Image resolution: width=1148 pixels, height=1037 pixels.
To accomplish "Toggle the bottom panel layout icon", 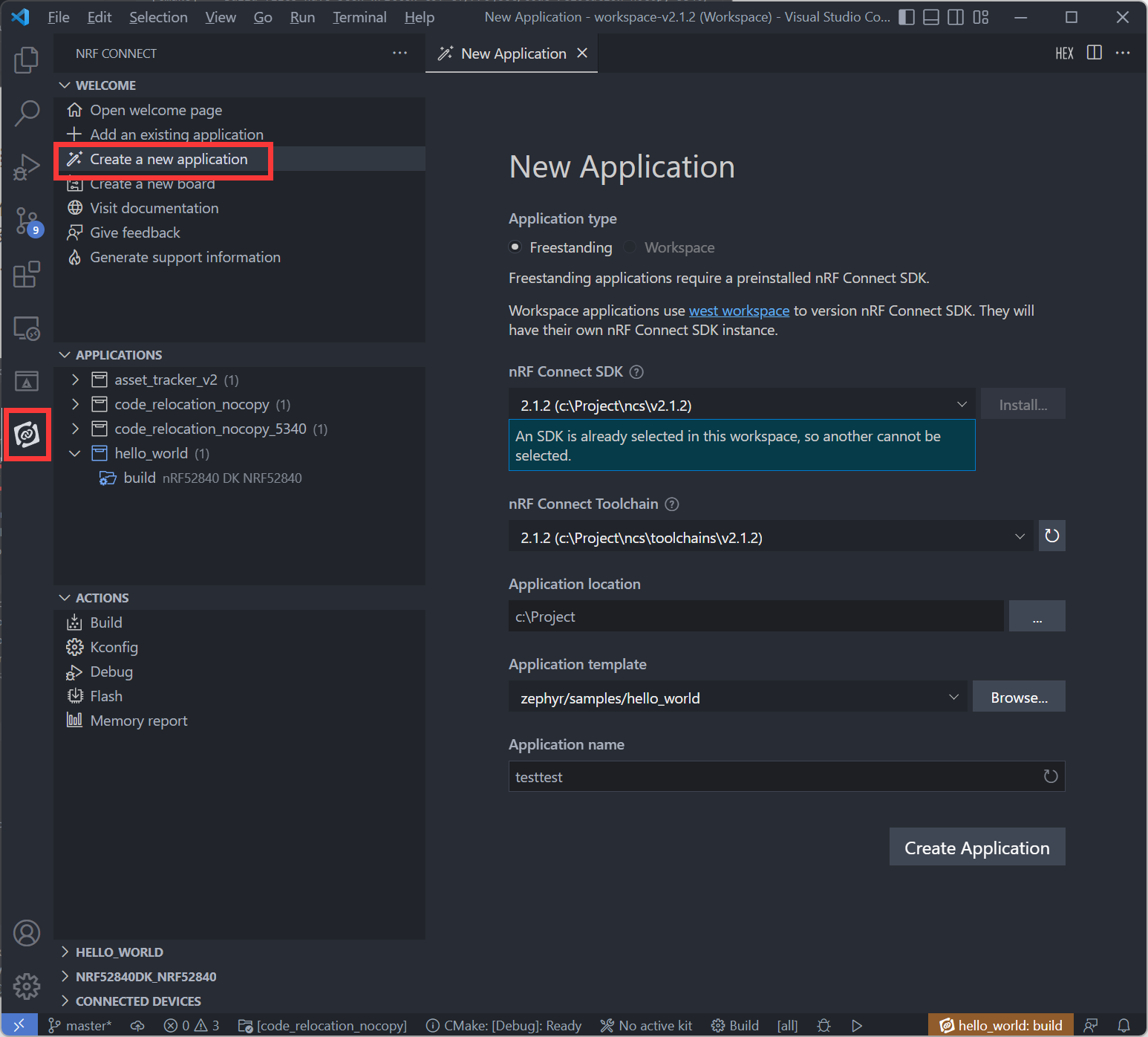I will 931,17.
